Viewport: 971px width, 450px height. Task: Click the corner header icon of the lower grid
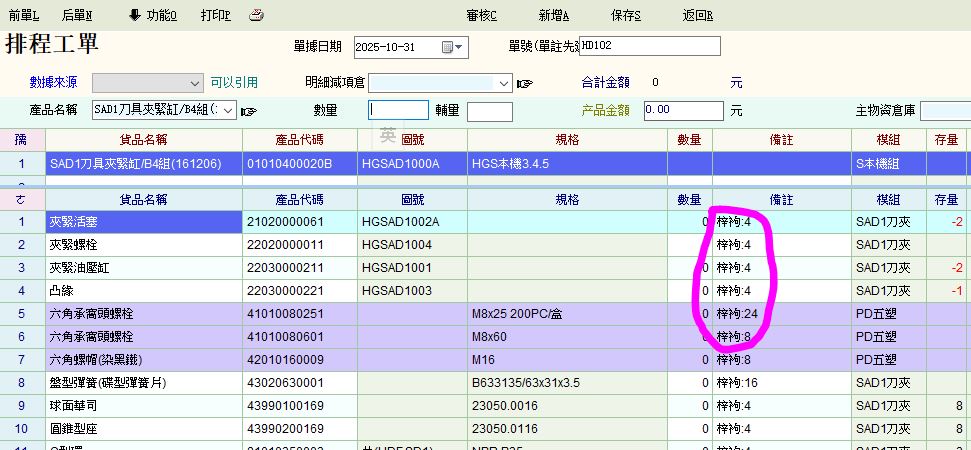(x=21, y=199)
